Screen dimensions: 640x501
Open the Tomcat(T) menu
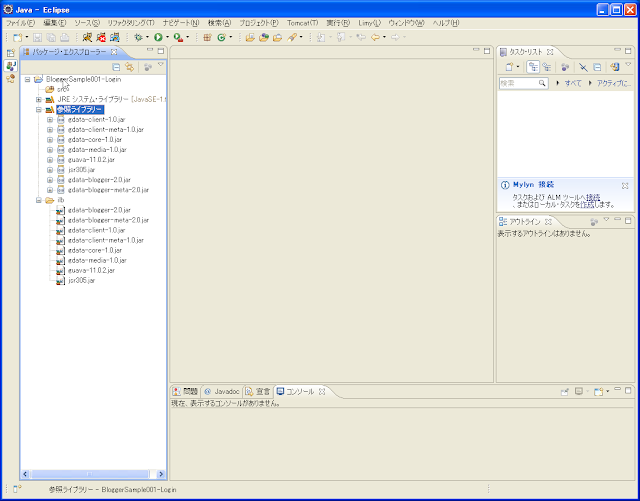pyautogui.click(x=302, y=23)
